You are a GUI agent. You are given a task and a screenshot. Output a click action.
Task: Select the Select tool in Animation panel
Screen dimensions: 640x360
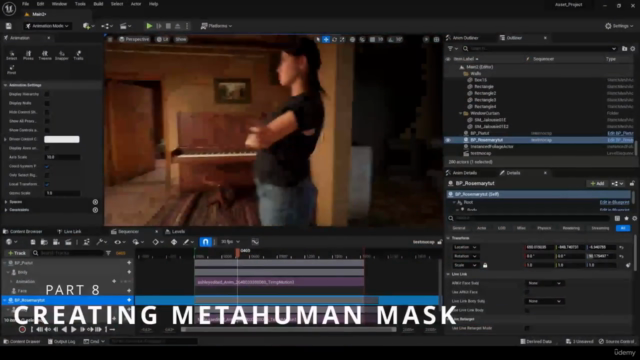(12, 55)
